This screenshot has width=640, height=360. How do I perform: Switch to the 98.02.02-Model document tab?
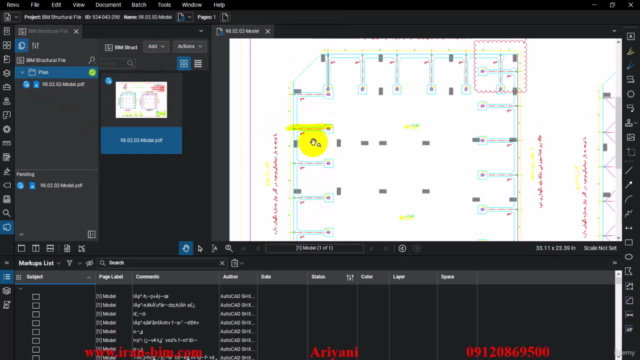[242, 31]
